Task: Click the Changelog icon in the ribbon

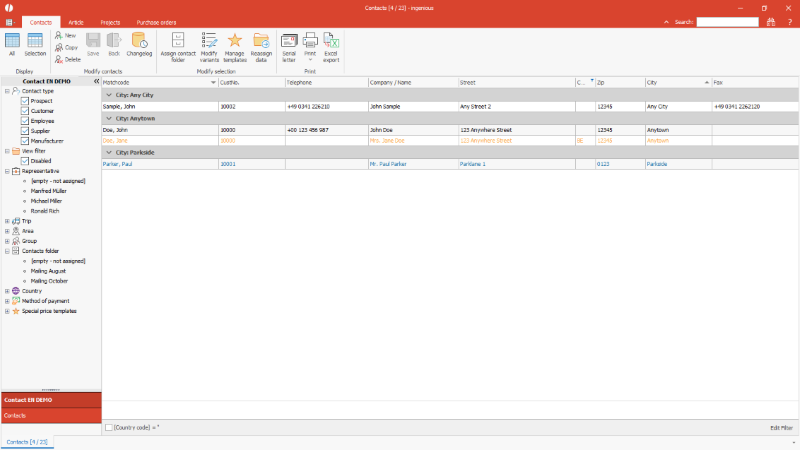Action: pyautogui.click(x=139, y=42)
